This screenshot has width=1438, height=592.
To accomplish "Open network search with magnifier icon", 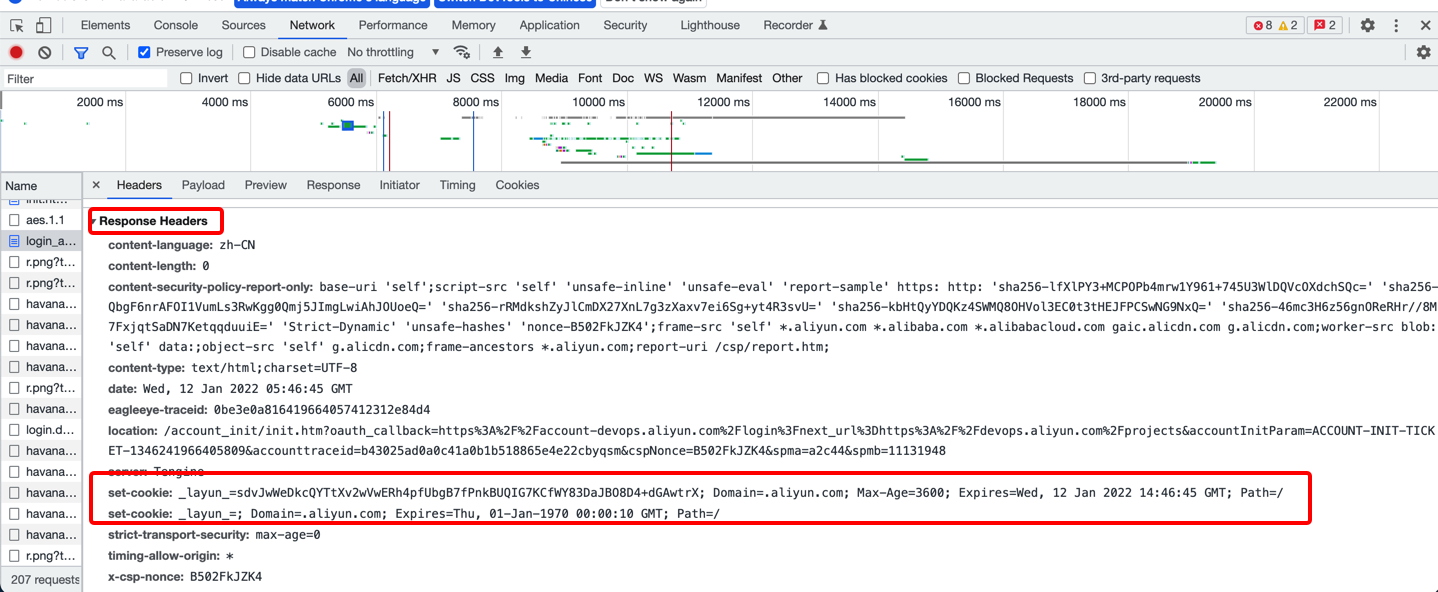I will pos(108,52).
